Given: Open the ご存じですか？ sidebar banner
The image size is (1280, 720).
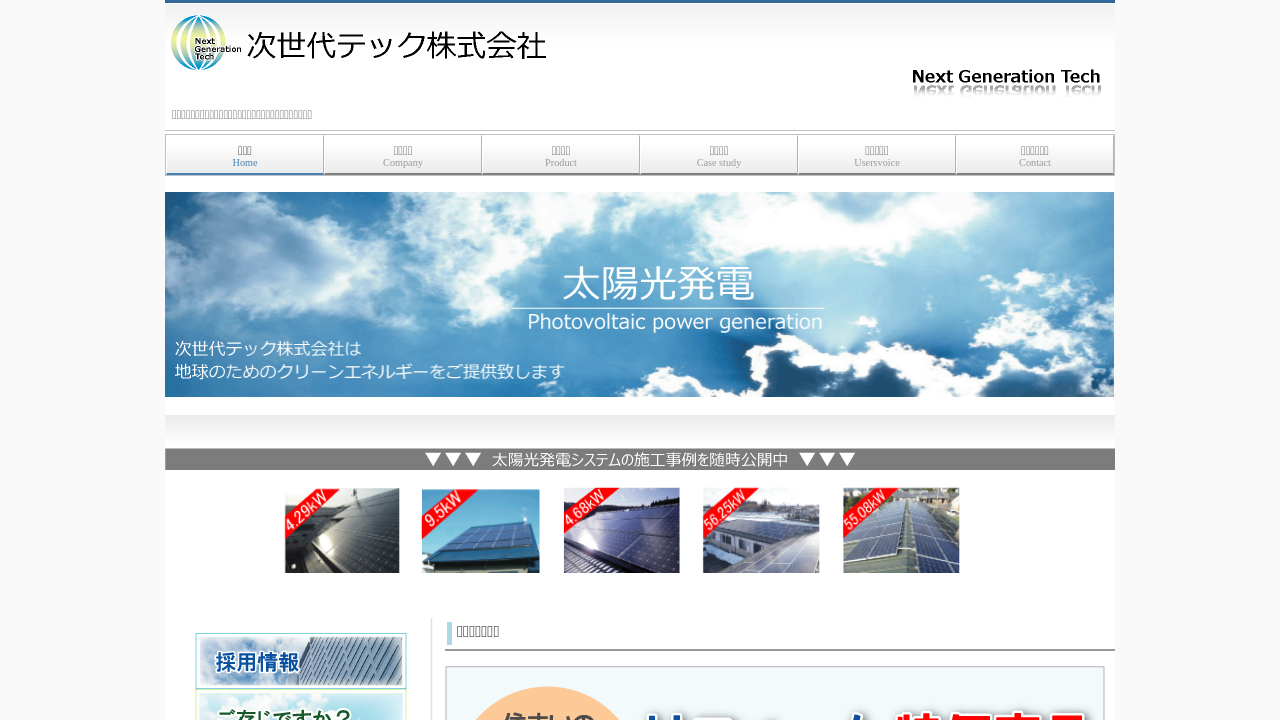Looking at the screenshot, I should (x=301, y=707).
